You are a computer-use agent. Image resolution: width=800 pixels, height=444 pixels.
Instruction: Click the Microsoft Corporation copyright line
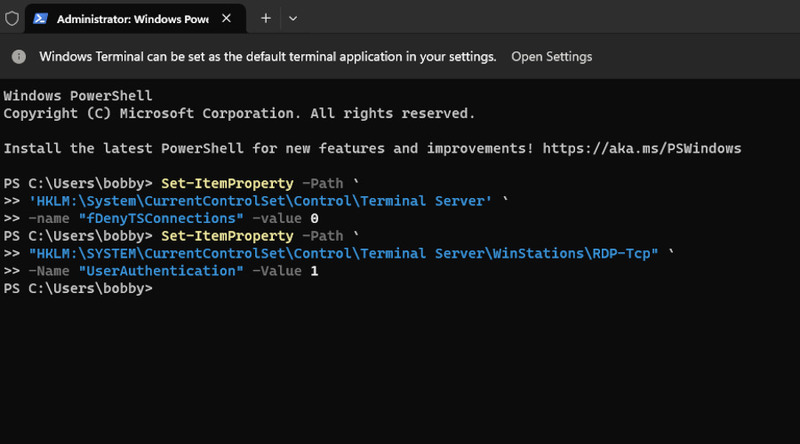coord(239,113)
